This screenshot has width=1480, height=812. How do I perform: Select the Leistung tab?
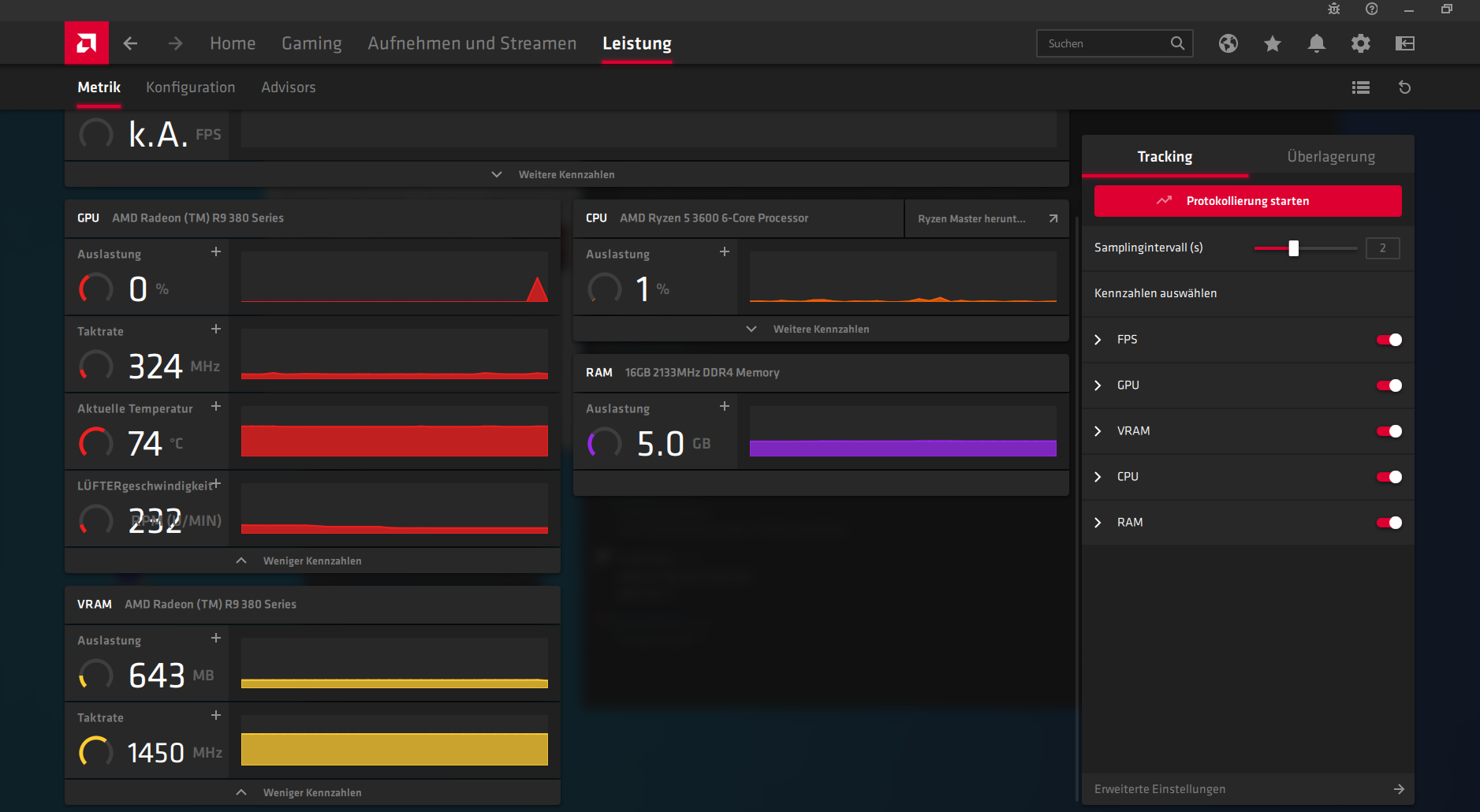tap(637, 43)
